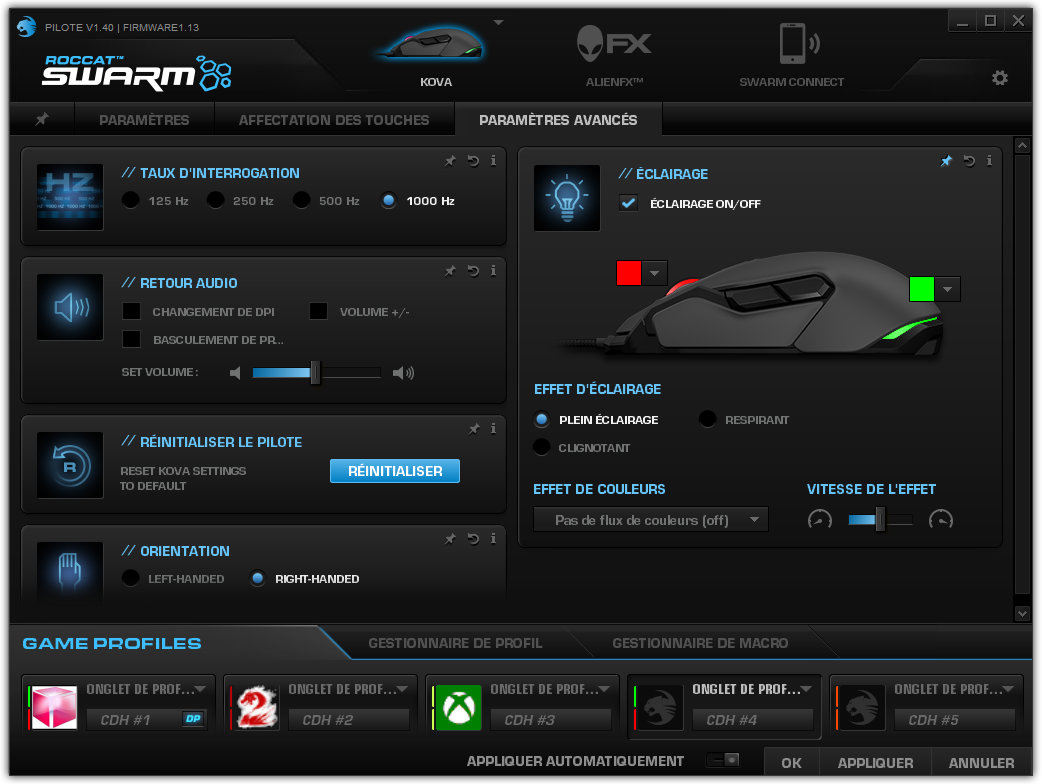Select 250 Hz polling rate
The height and width of the screenshot is (784, 1042).
click(x=215, y=200)
